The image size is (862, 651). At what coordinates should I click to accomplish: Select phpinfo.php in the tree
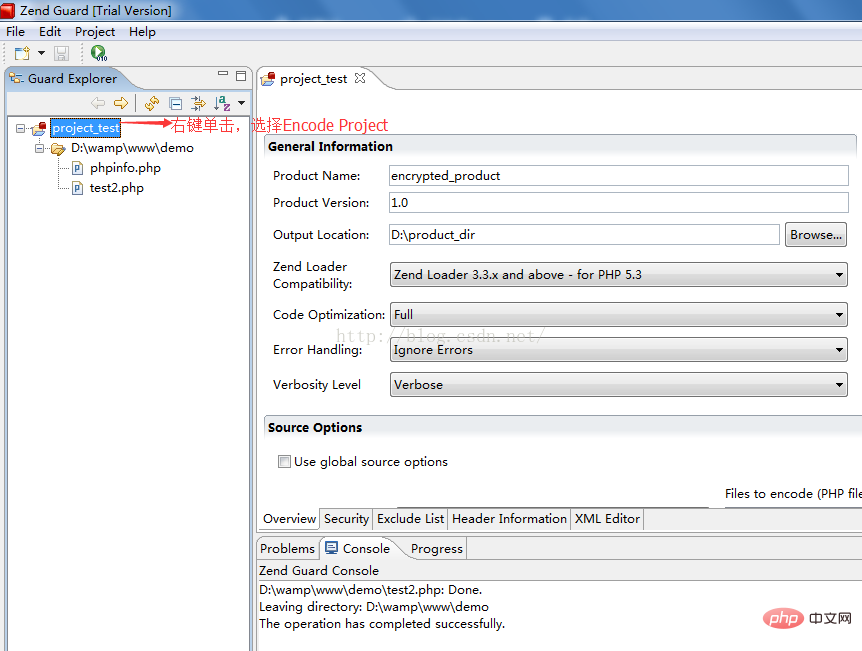point(125,168)
